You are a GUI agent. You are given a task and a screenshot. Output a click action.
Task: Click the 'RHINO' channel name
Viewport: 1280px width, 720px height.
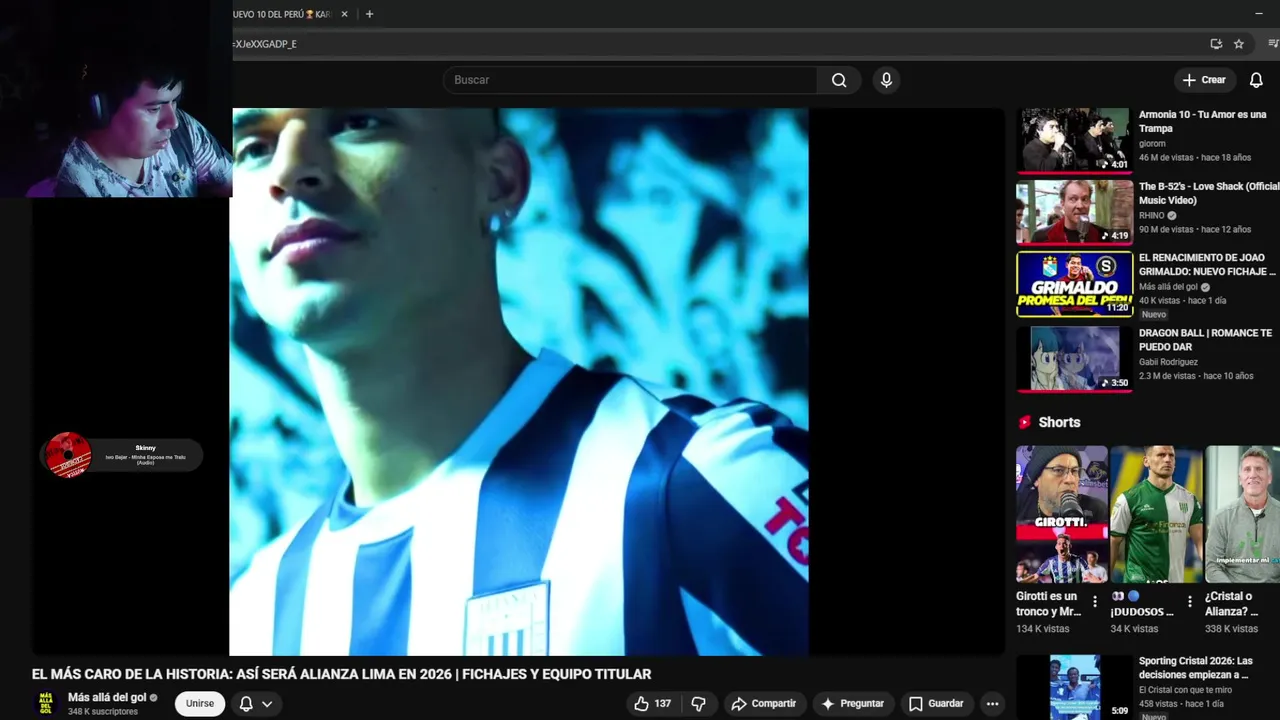coord(1152,216)
